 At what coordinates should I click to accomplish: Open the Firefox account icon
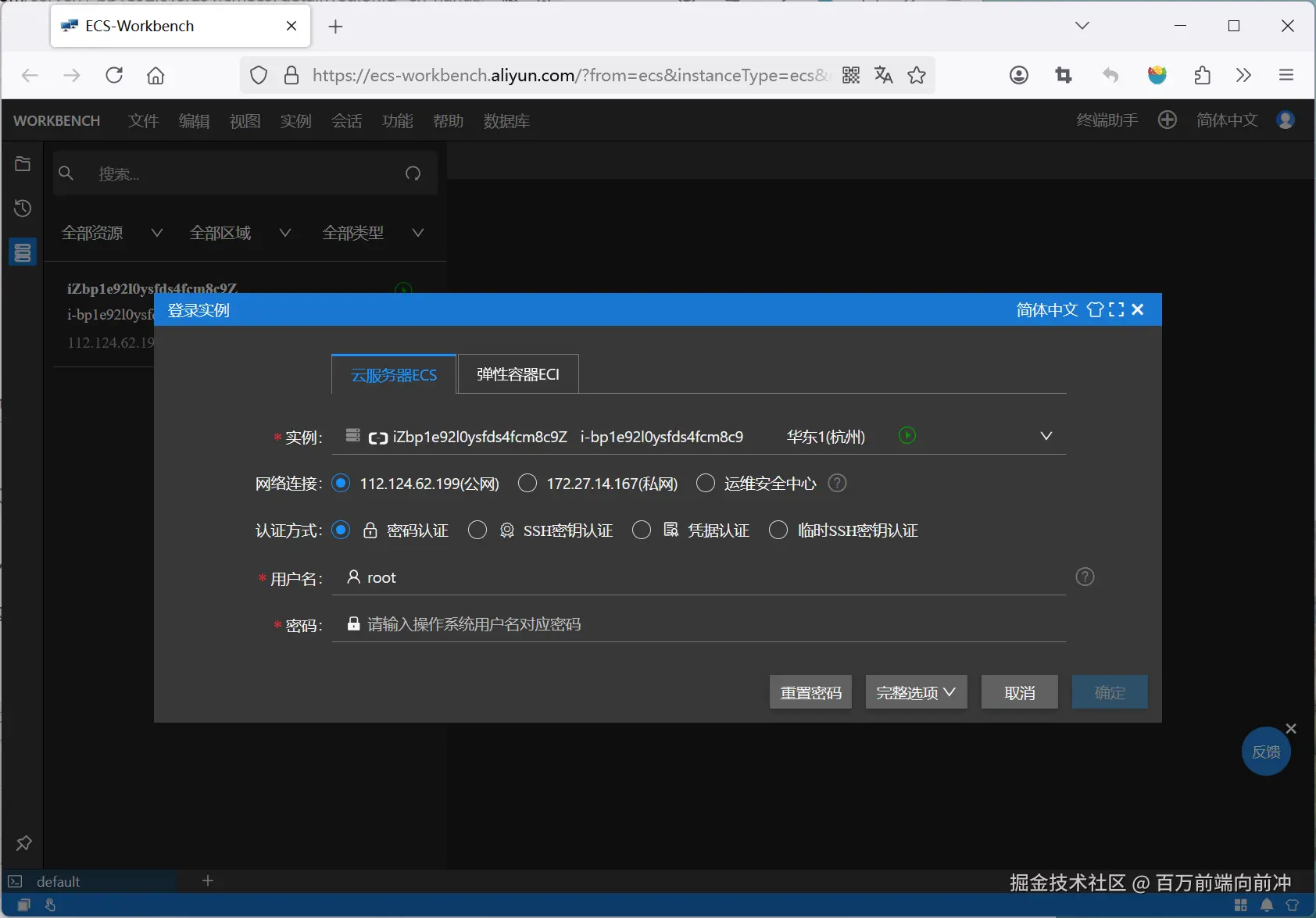(x=1019, y=75)
